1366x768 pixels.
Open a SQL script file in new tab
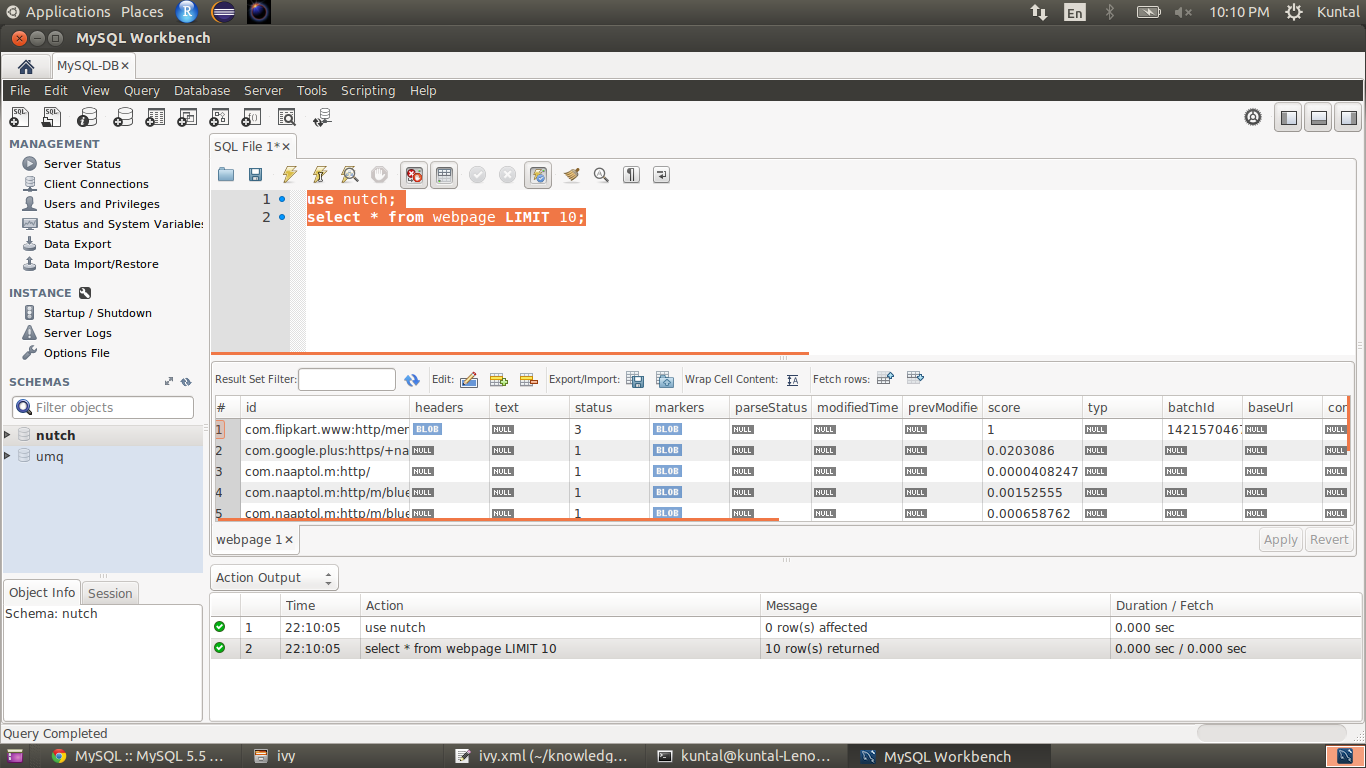[x=53, y=118]
